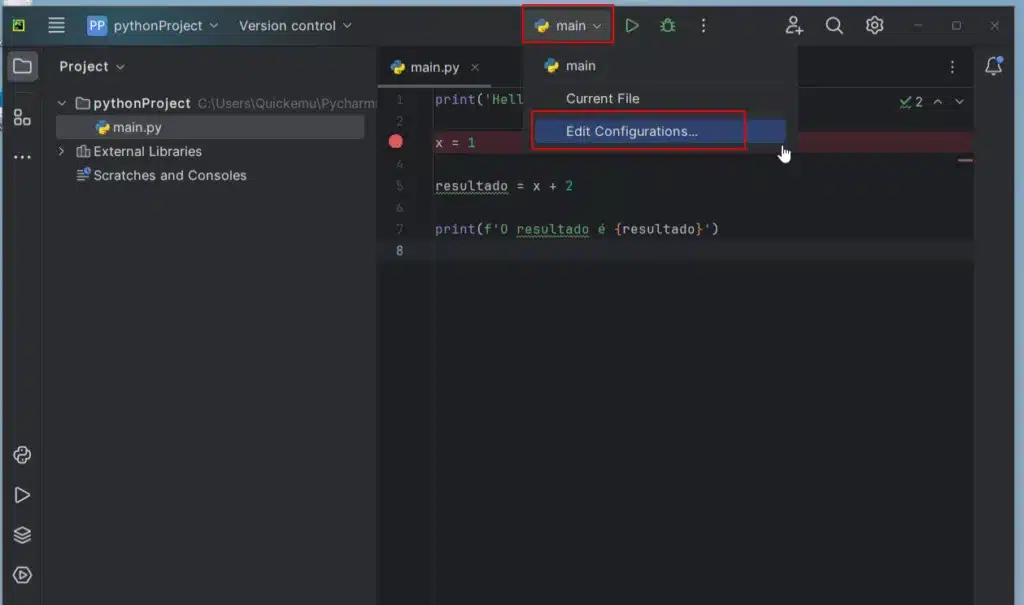Viewport: 1024px width, 605px height.
Task: Run the main configuration
Action: tap(632, 25)
